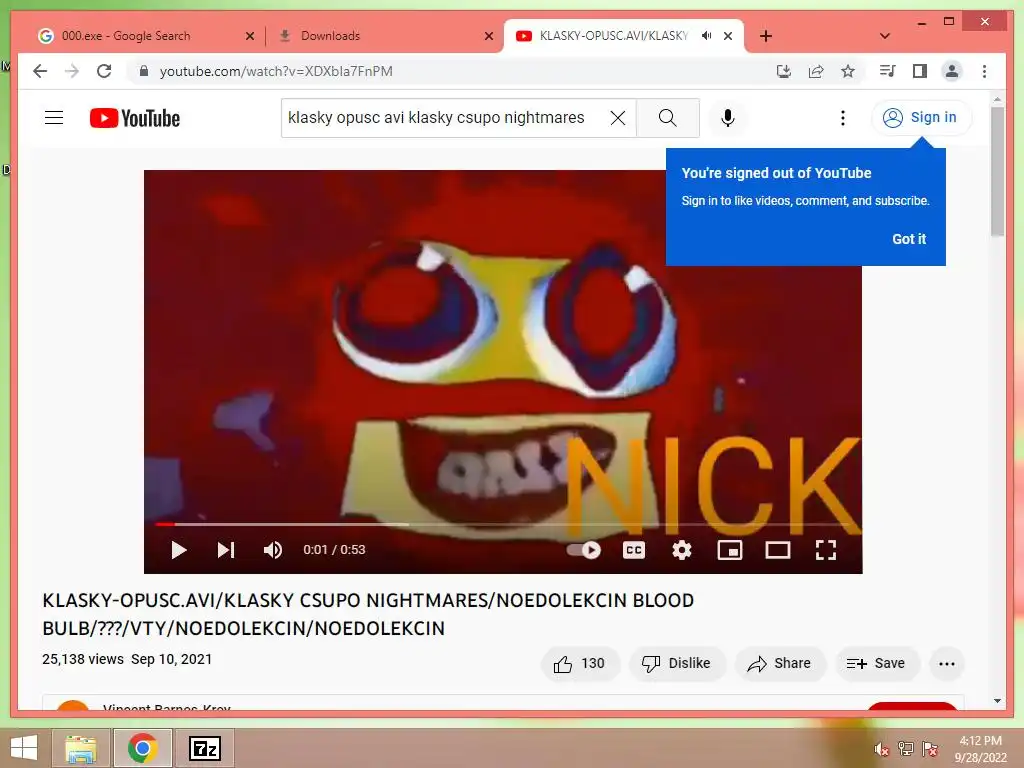Open a new Chrome tab
The height and width of the screenshot is (768, 1024).
click(x=765, y=36)
